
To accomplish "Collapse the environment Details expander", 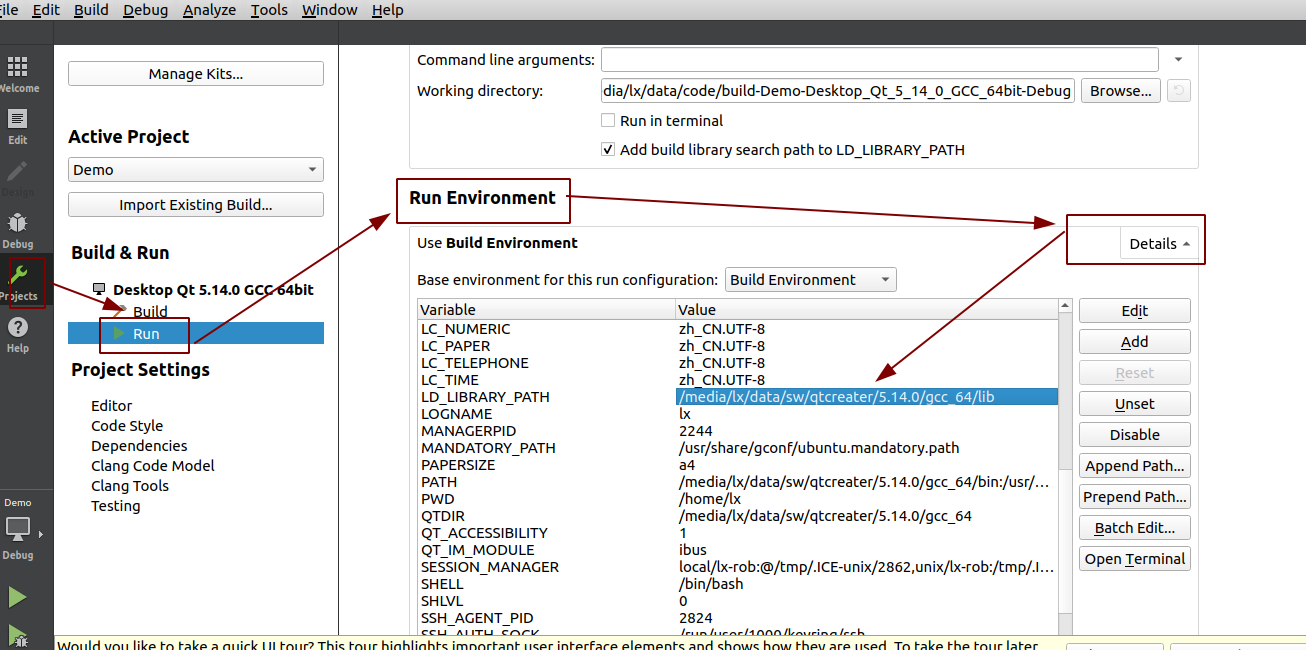I will pos(1159,244).
